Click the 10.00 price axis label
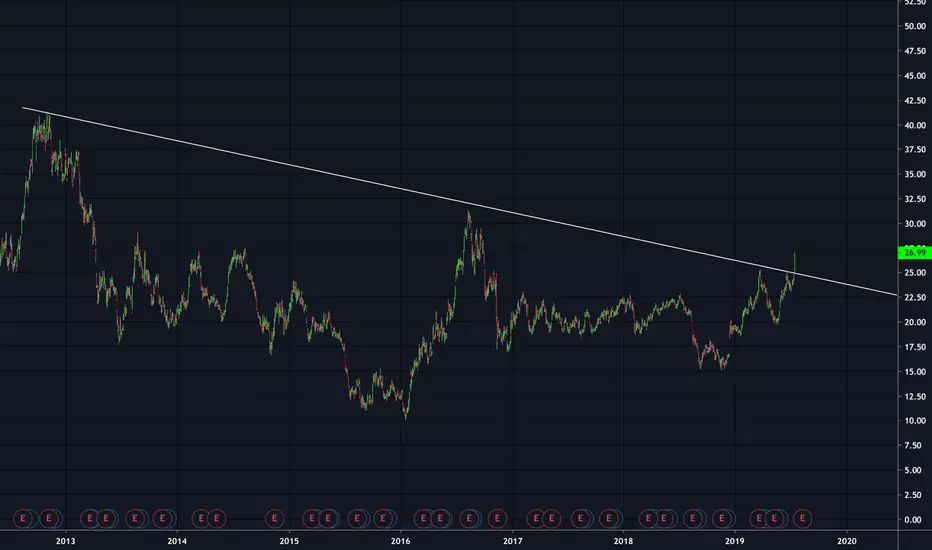This screenshot has height=550, width=932. [915, 420]
